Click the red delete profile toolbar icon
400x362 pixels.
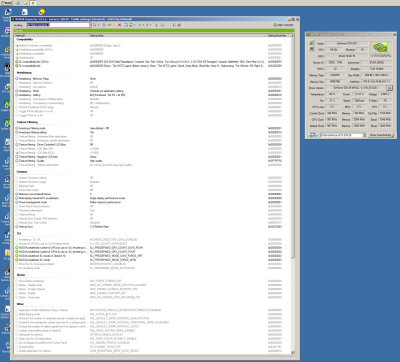tap(119, 25)
